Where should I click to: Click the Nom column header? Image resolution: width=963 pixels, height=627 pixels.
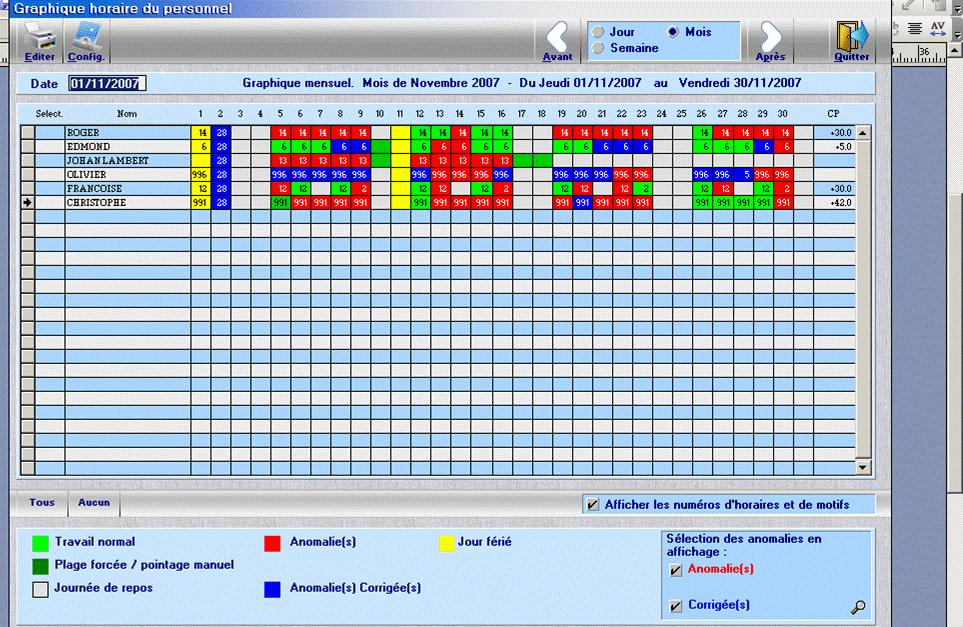coord(127,114)
